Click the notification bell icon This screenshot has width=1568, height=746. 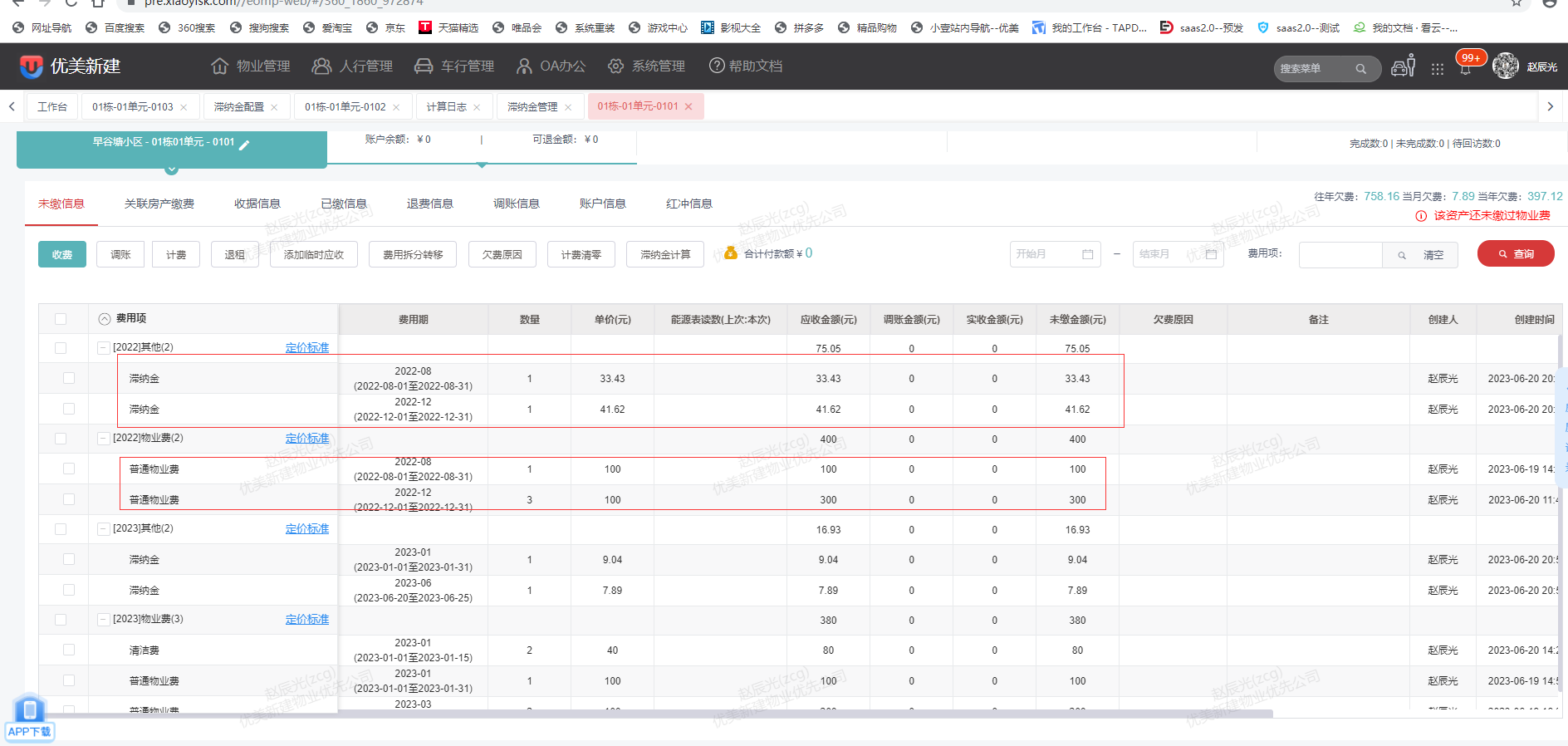click(x=1465, y=69)
